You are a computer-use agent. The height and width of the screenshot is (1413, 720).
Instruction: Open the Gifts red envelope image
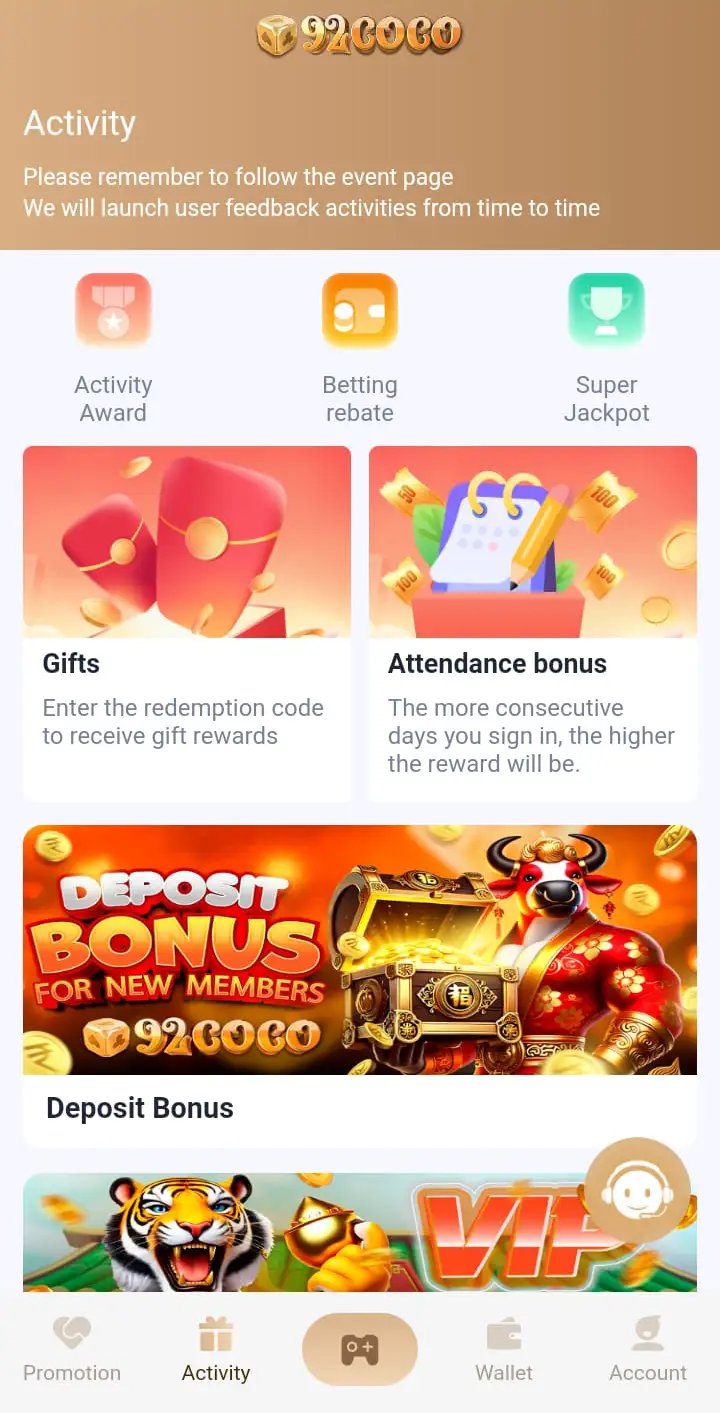click(x=187, y=542)
